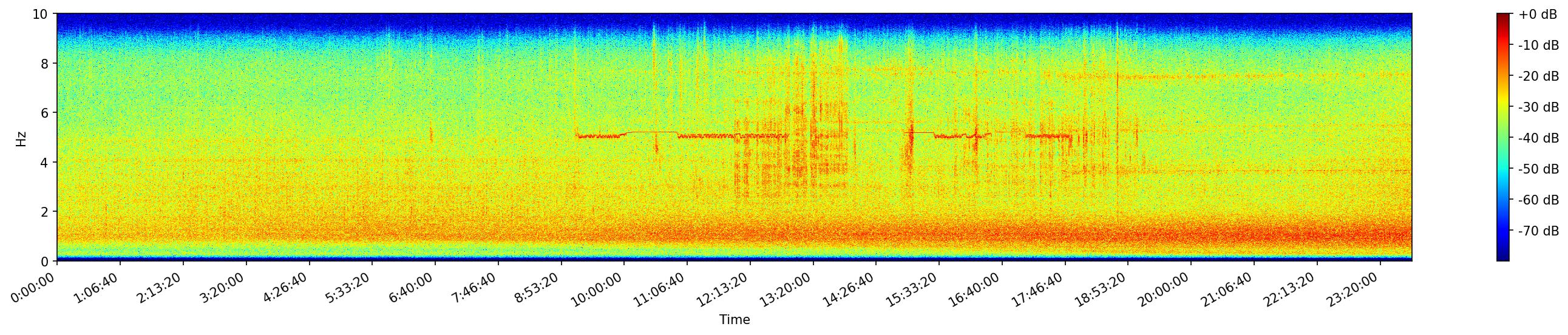This screenshot has width=1568, height=335.
Task: Click the -40 dB colorbar label
Action: [1538, 138]
